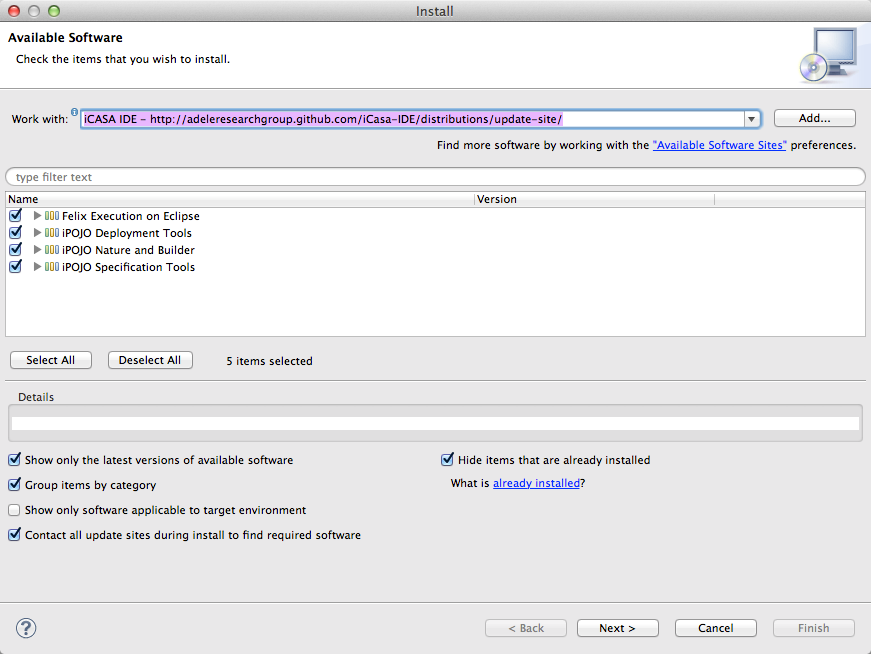Viewport: 871px width, 654px height.
Task: Click the Felix Execution on Eclipse category icon
Action: [x=52, y=216]
